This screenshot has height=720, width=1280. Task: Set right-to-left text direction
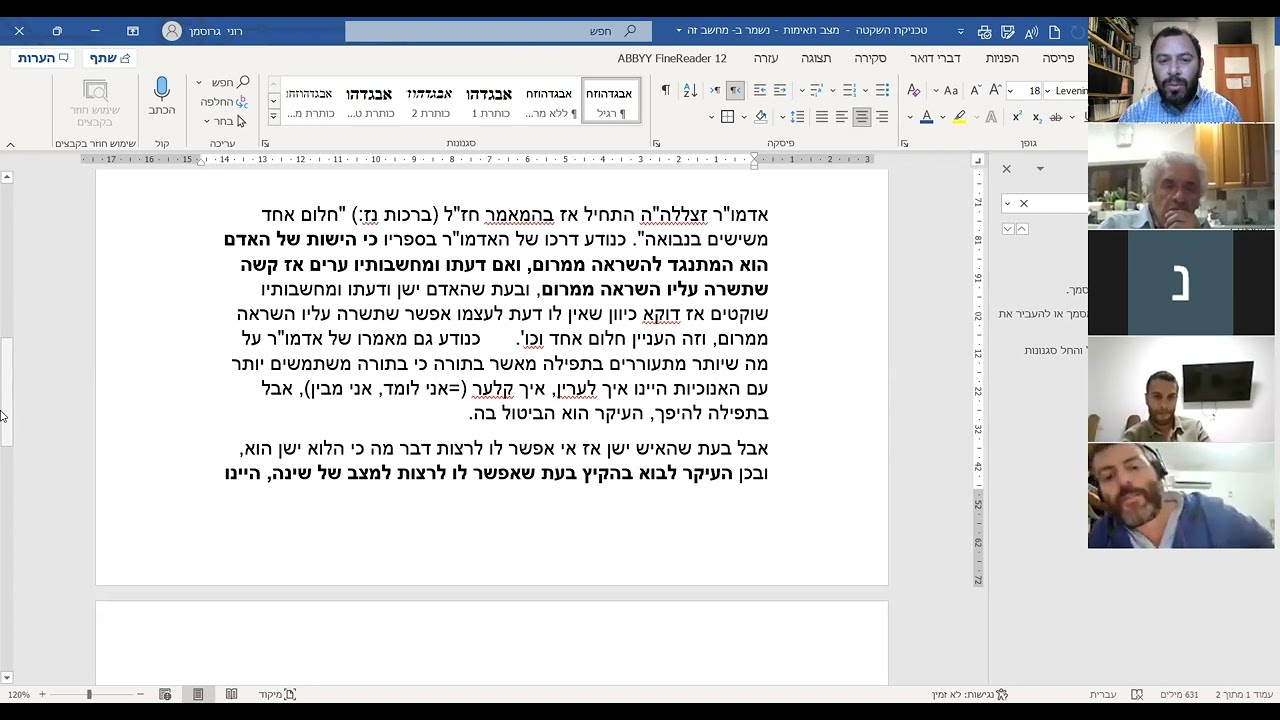point(735,90)
